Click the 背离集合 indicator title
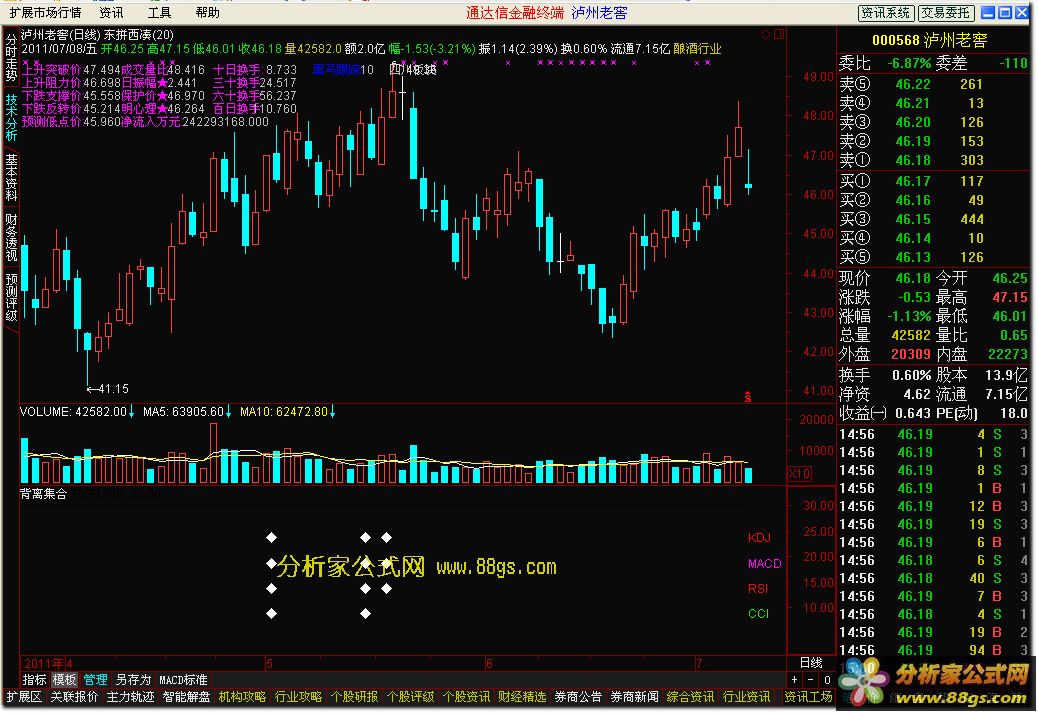The width and height of the screenshot is (1038, 713). coord(43,494)
